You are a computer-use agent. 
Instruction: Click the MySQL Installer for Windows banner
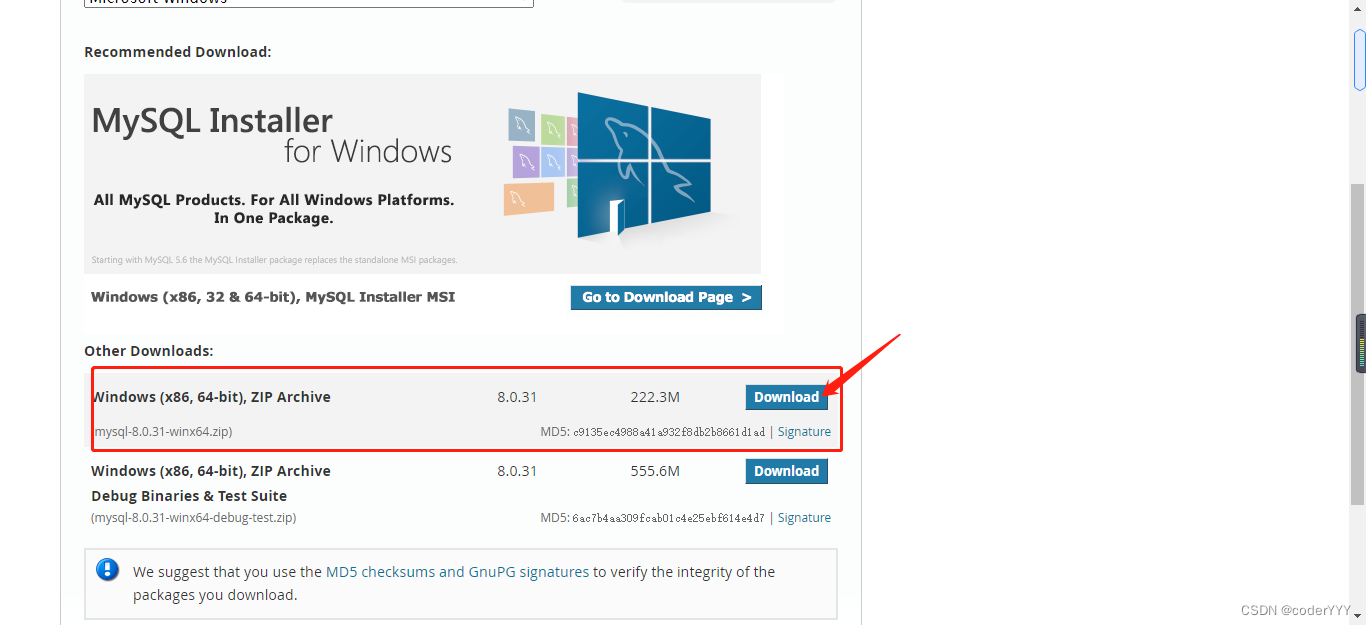(422, 174)
